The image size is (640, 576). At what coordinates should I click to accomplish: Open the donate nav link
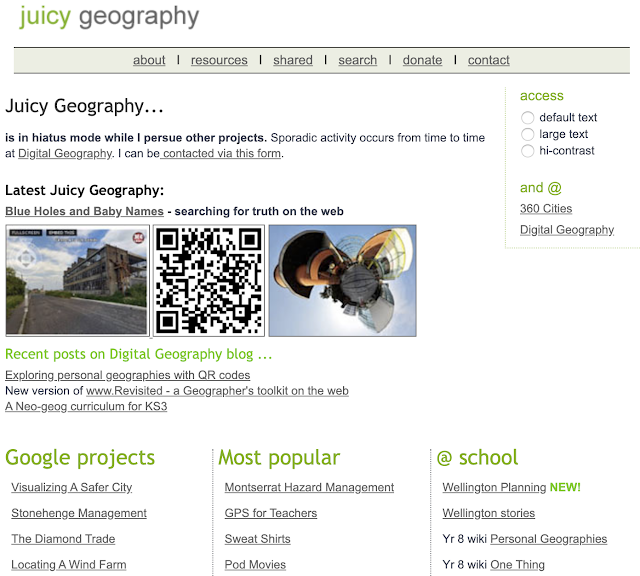pos(422,60)
